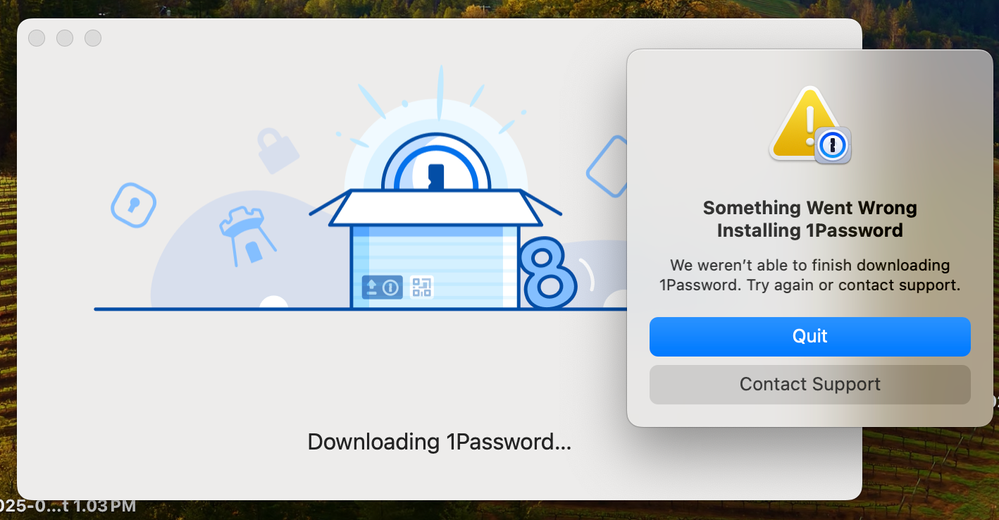The image size is (999, 520).
Task: Click the 1Password badge on the warning icon
Action: pyautogui.click(x=833, y=146)
